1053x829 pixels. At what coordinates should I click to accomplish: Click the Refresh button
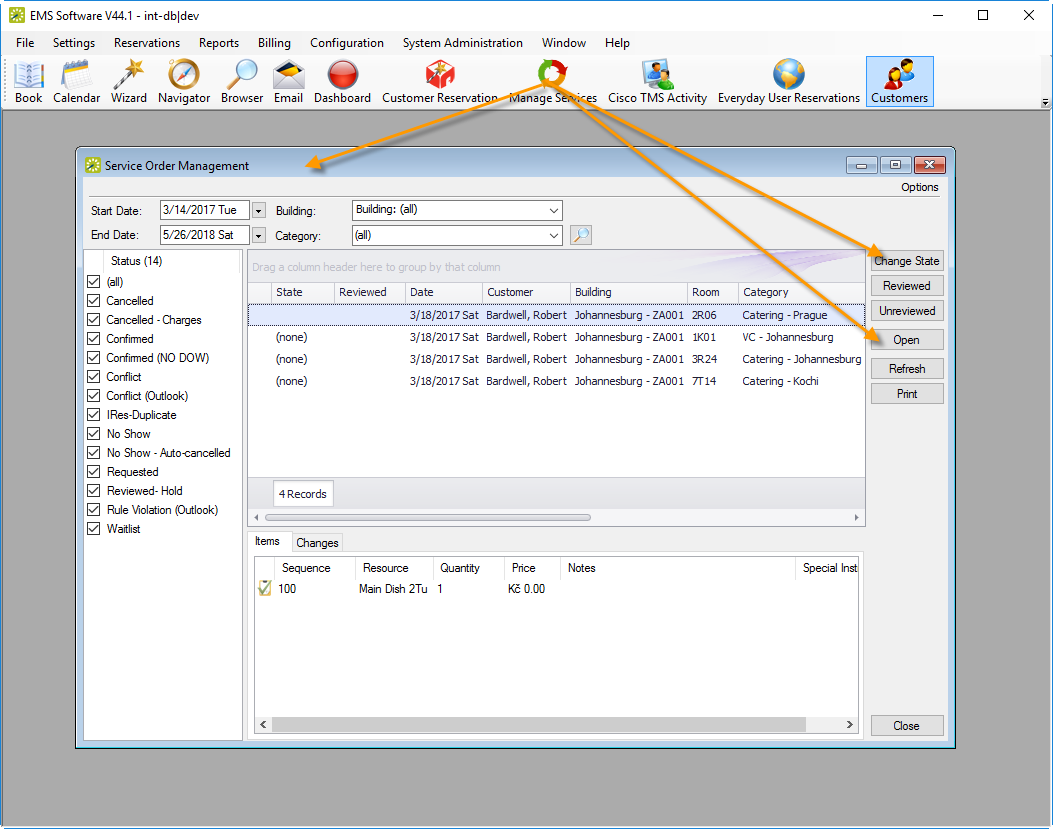tap(906, 369)
